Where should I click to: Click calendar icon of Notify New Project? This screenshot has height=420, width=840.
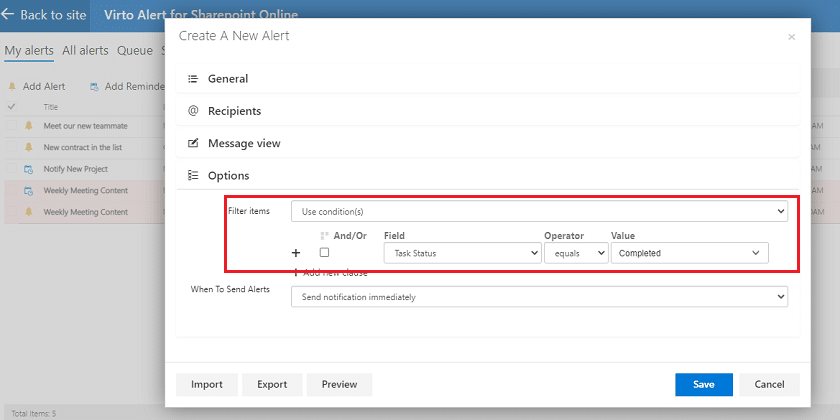tap(28, 169)
